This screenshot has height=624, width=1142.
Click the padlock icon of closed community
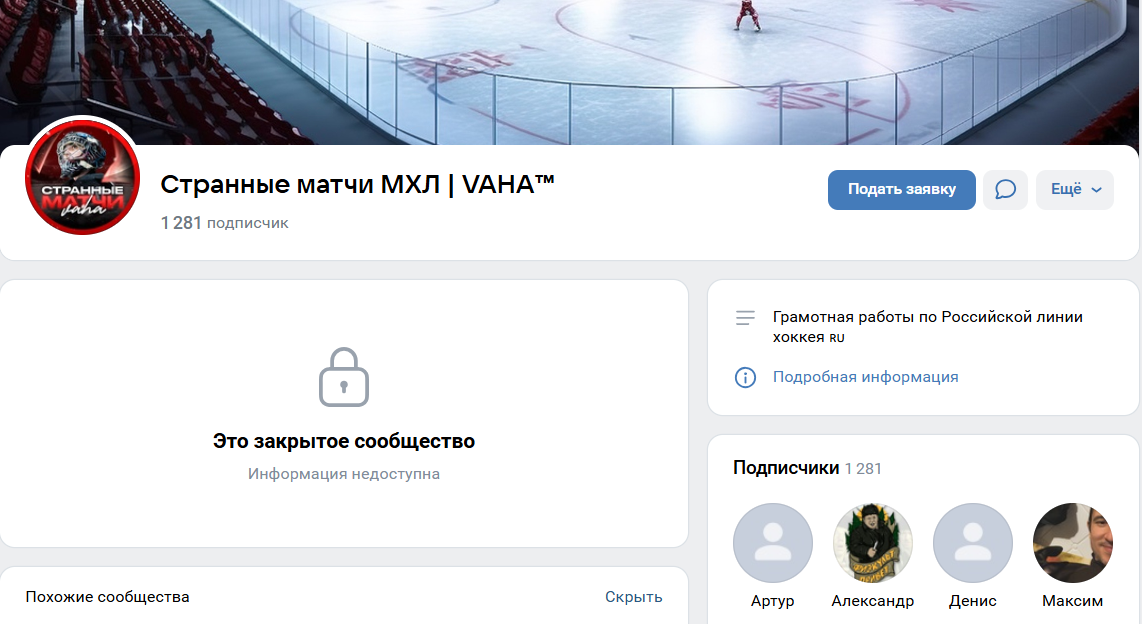pos(344,377)
